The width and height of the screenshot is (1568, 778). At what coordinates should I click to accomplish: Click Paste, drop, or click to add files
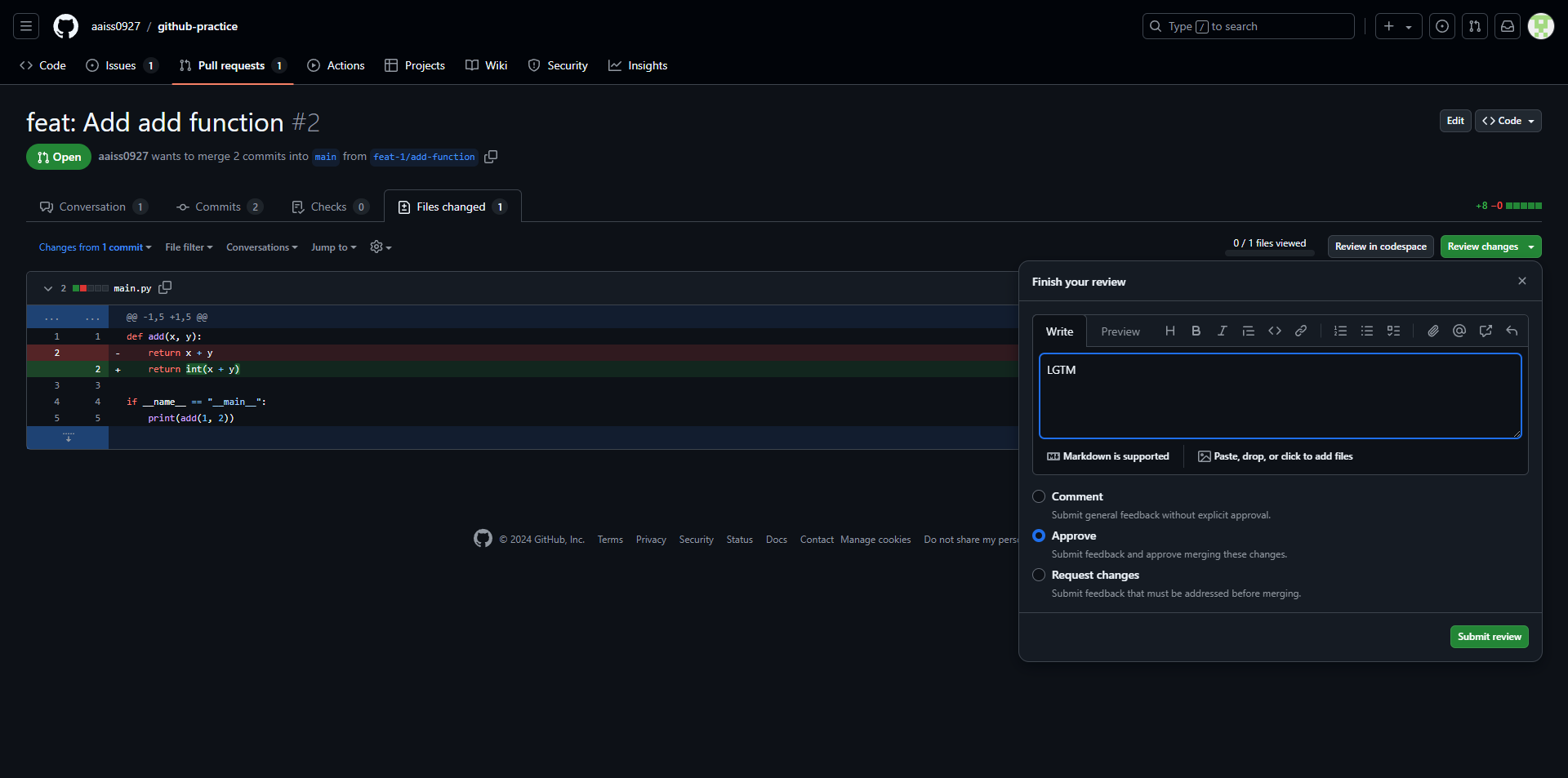click(1276, 456)
